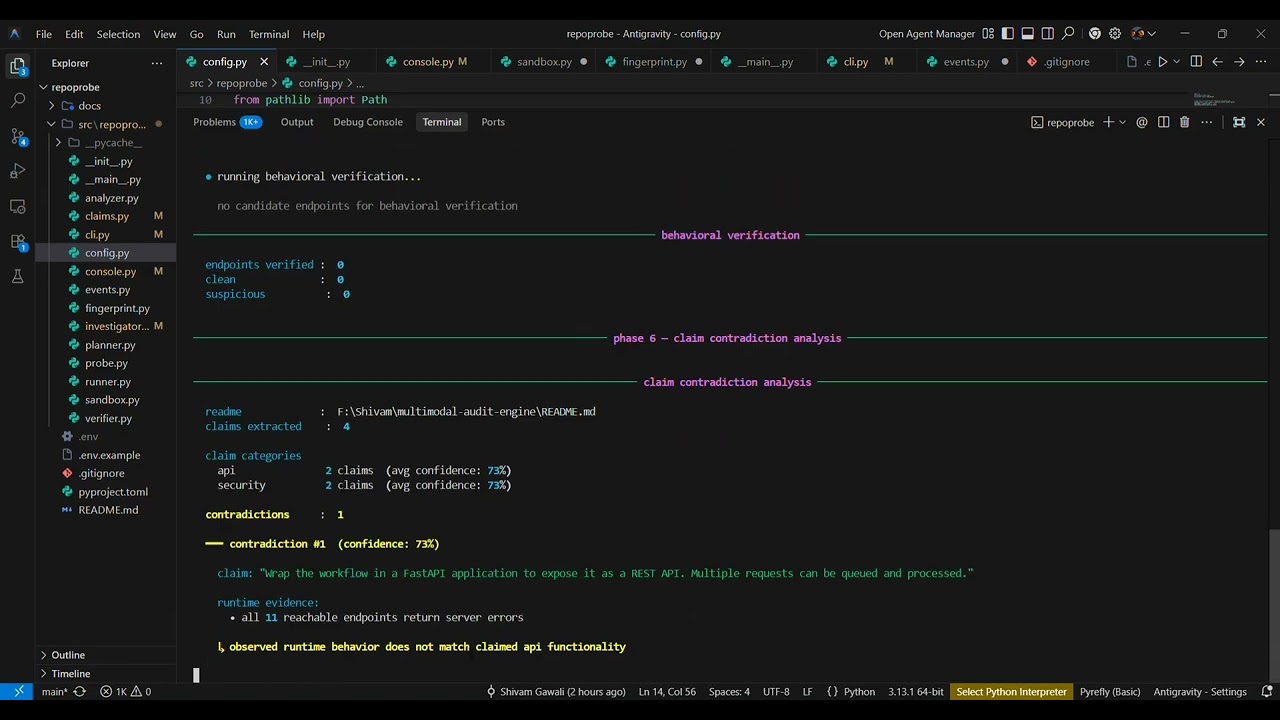The width and height of the screenshot is (1280, 720).
Task: Switch to fingerprint.py editor tab
Action: tap(654, 62)
